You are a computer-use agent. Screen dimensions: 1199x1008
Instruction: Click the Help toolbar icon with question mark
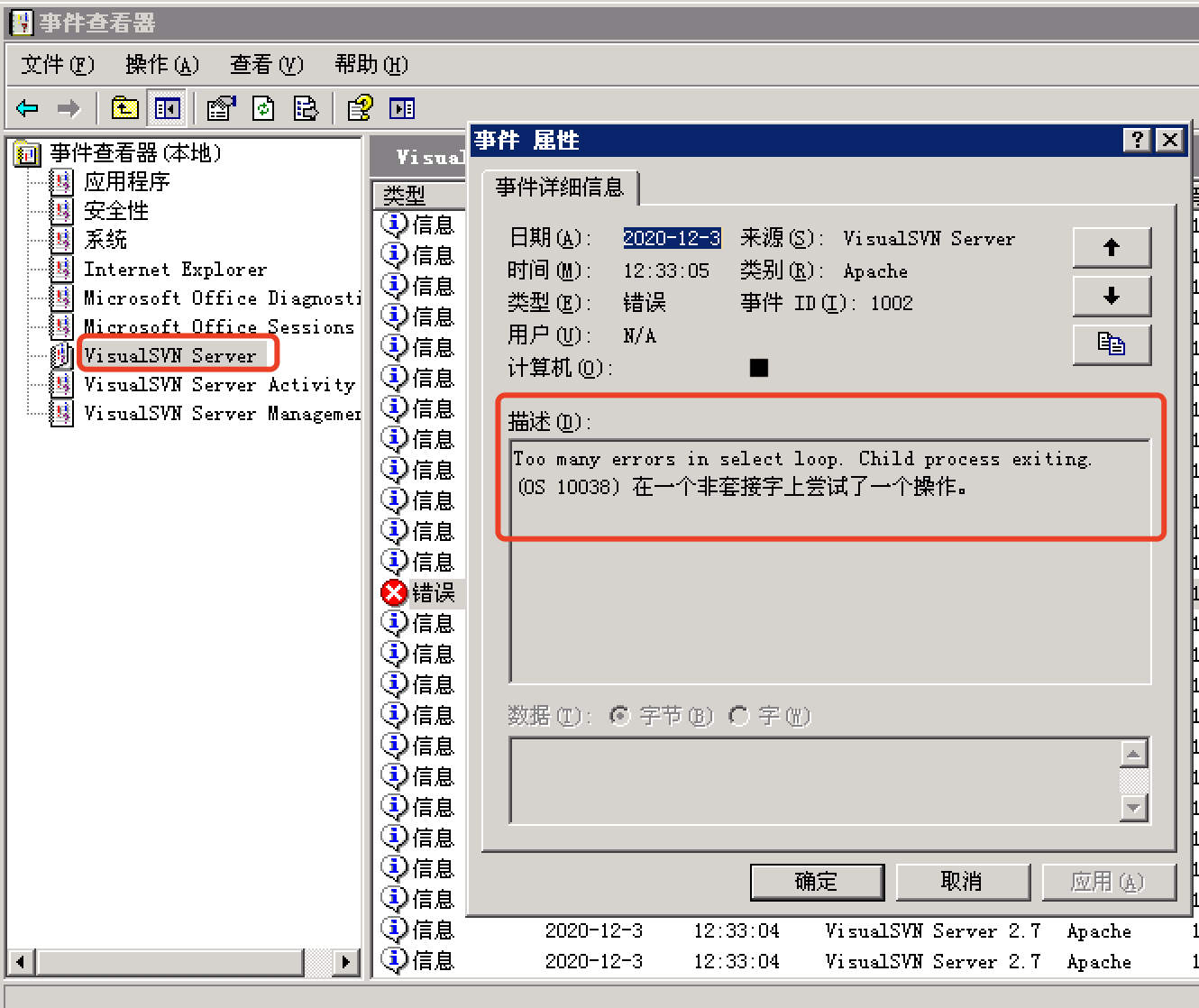[x=361, y=109]
